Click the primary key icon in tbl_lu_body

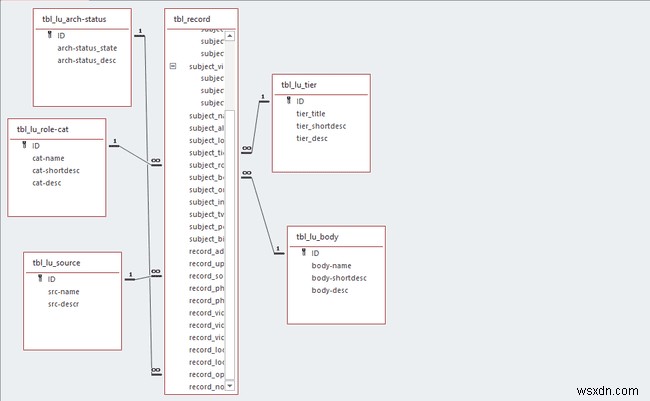click(x=304, y=253)
